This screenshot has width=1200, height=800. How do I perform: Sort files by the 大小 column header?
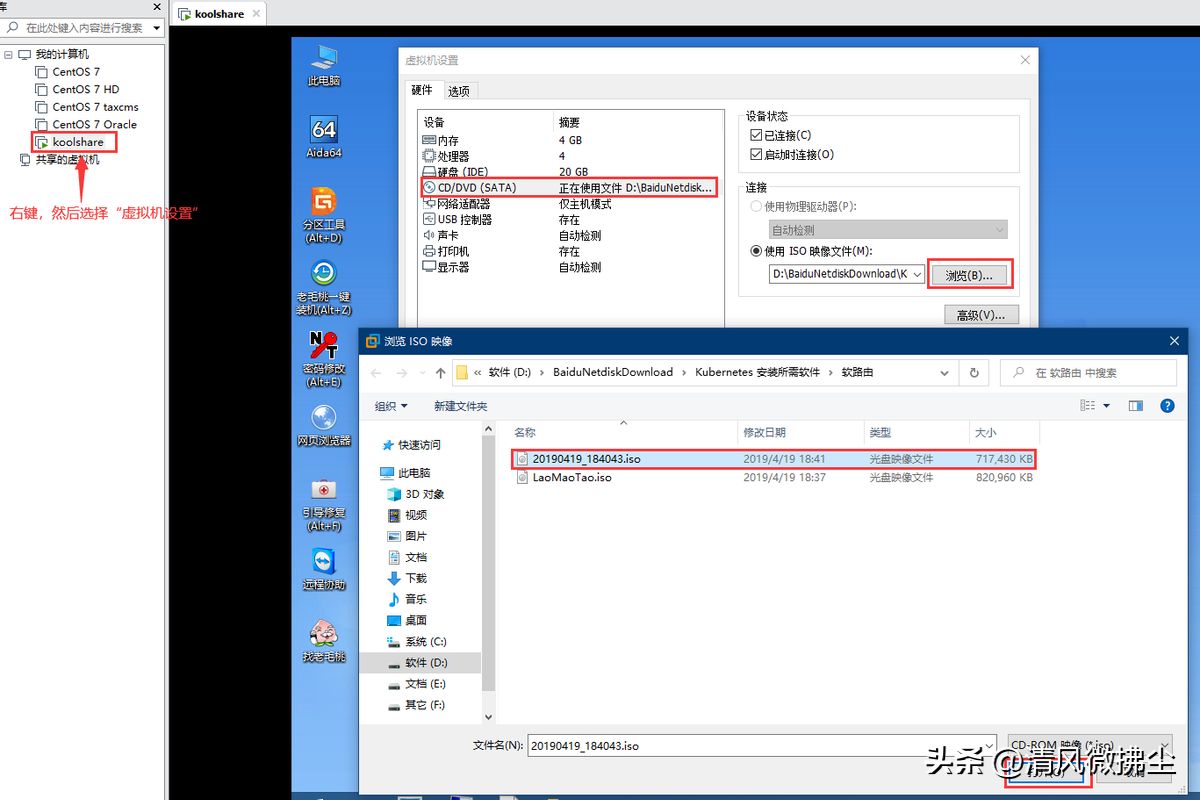coord(985,432)
